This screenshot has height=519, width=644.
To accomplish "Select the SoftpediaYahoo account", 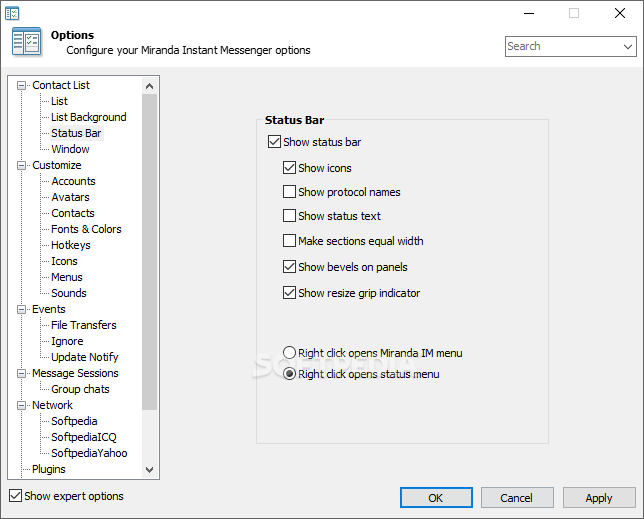I will [x=89, y=453].
